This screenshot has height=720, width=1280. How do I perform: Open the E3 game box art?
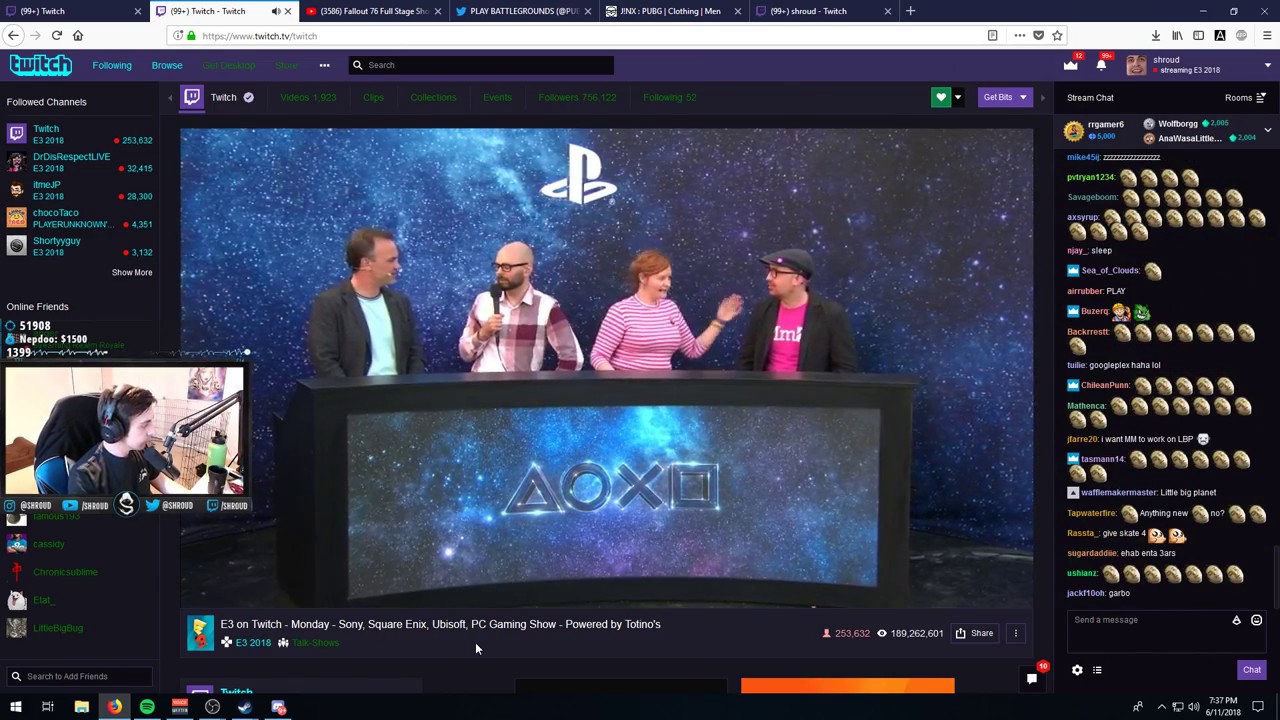pos(201,633)
